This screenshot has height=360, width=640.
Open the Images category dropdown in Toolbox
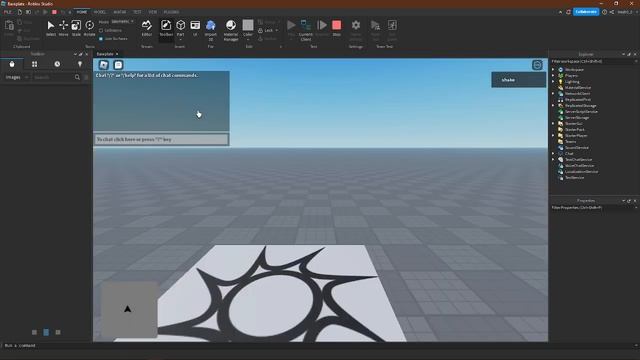16,77
